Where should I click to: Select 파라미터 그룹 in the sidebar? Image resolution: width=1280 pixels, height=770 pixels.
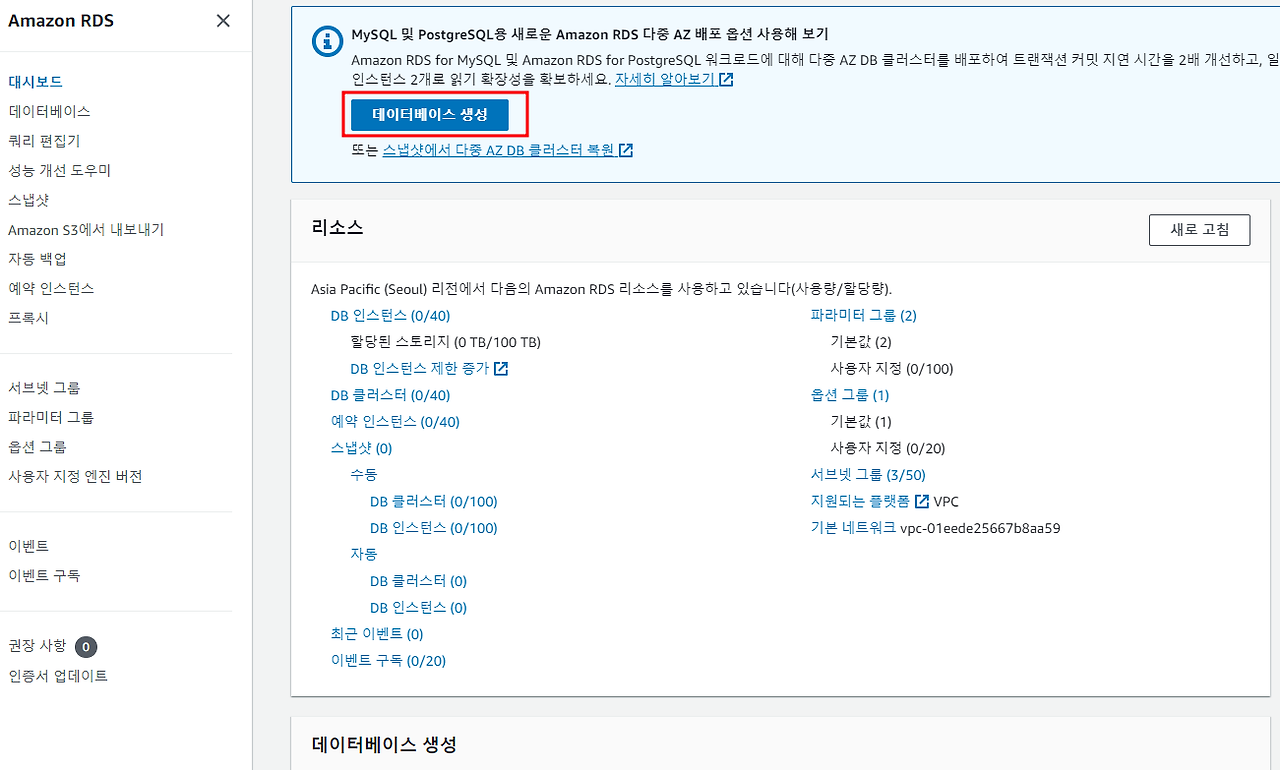[51, 417]
